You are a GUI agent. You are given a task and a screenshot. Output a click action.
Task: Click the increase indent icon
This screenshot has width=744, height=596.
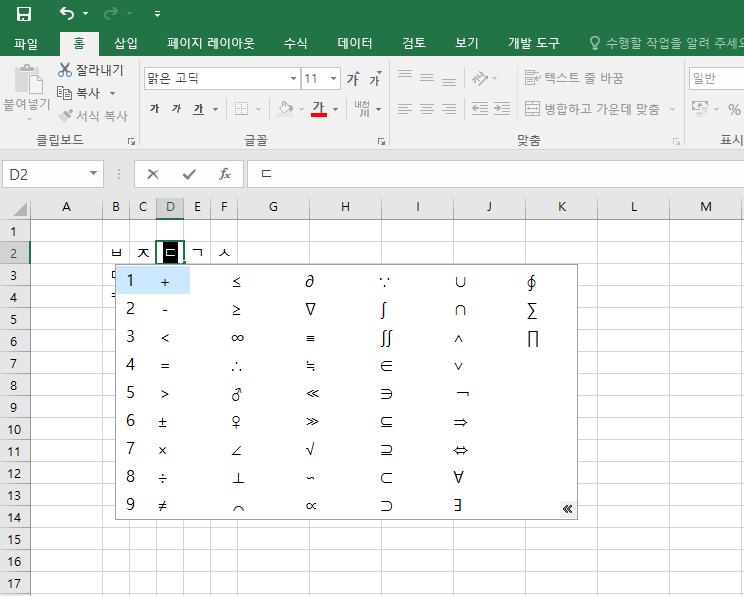click(502, 109)
